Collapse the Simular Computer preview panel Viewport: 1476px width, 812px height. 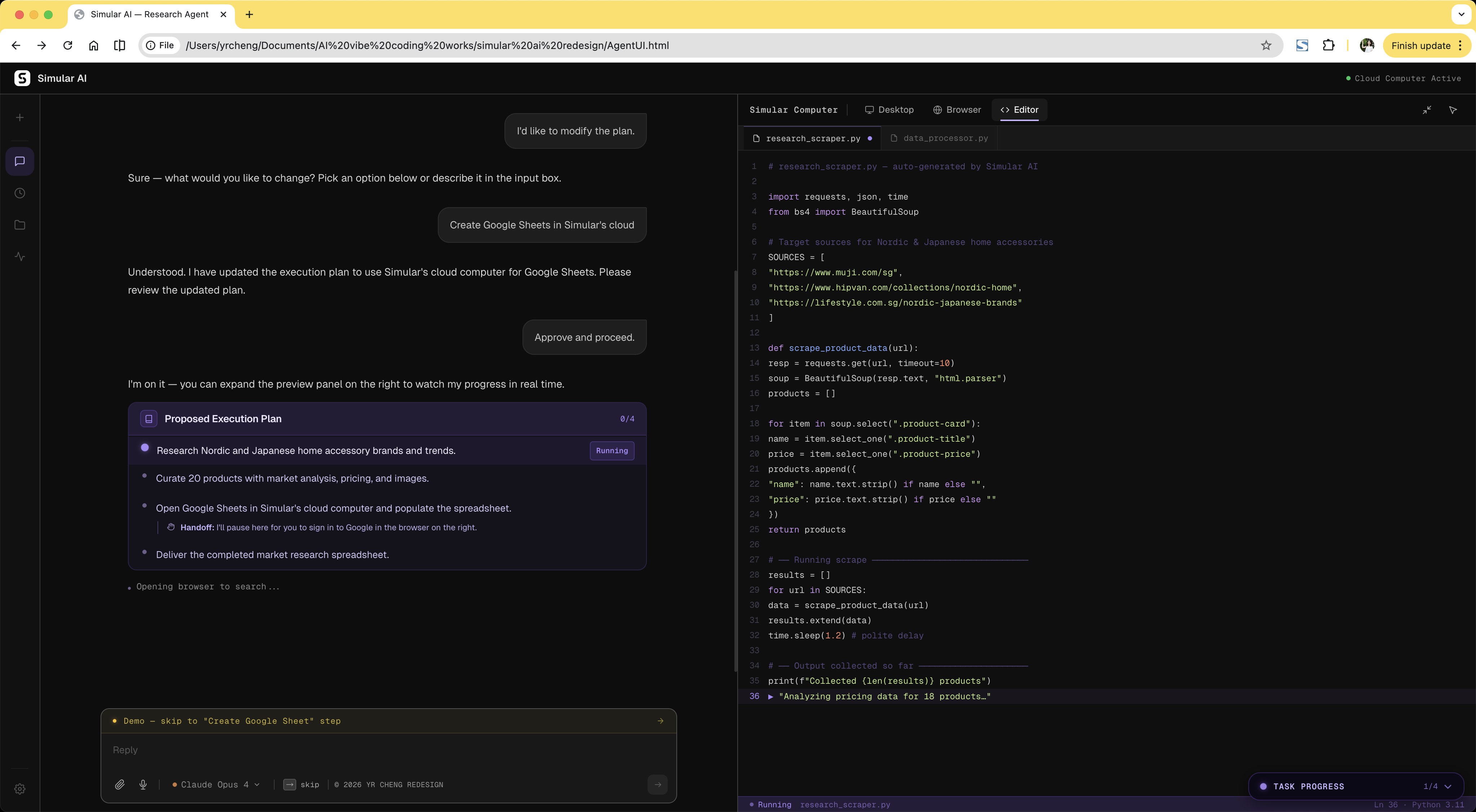pyautogui.click(x=1427, y=110)
